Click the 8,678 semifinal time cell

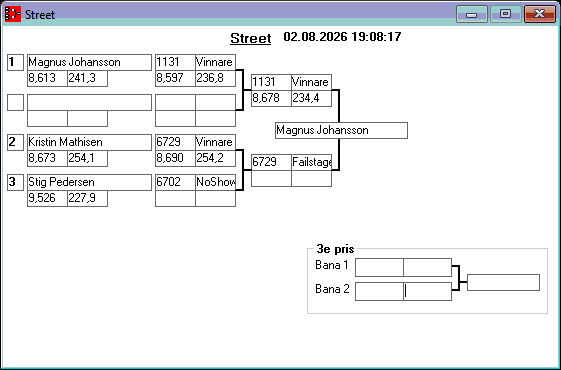(x=271, y=98)
